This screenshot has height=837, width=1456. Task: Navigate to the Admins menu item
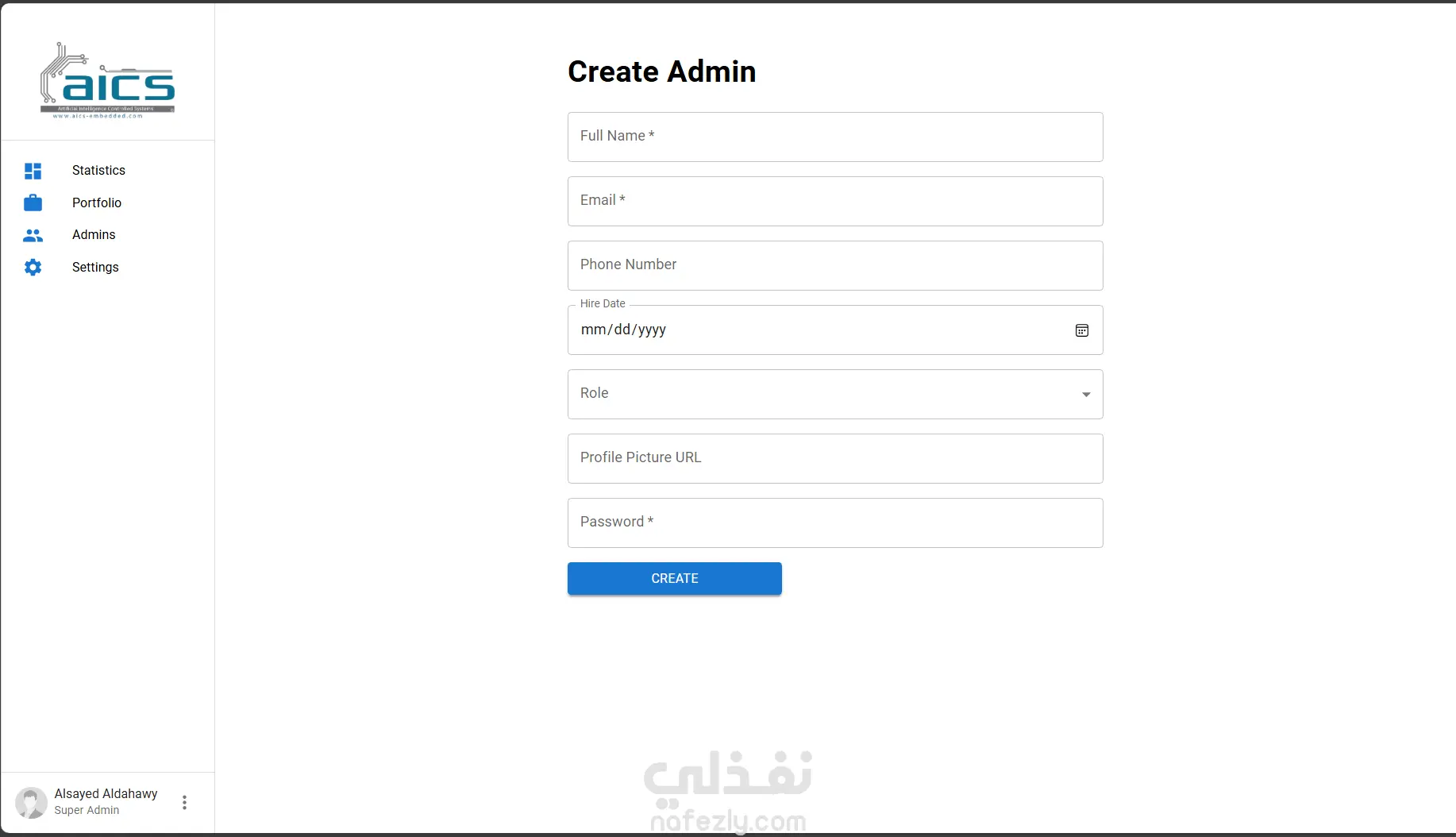tap(94, 235)
